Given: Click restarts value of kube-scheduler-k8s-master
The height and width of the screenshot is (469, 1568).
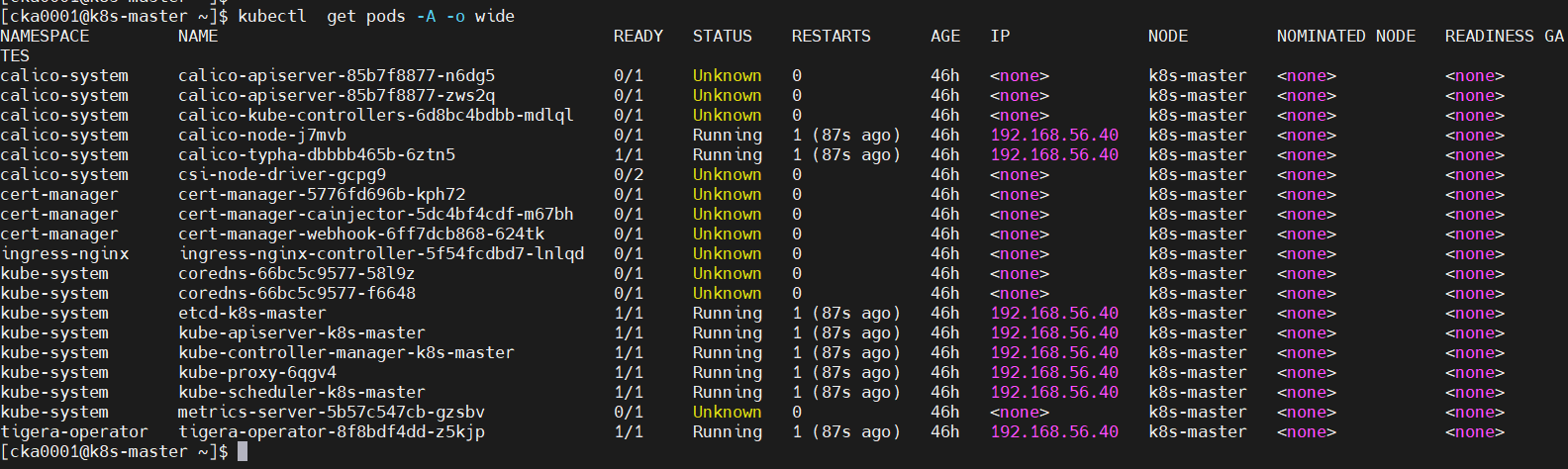Looking at the screenshot, I should 846,392.
